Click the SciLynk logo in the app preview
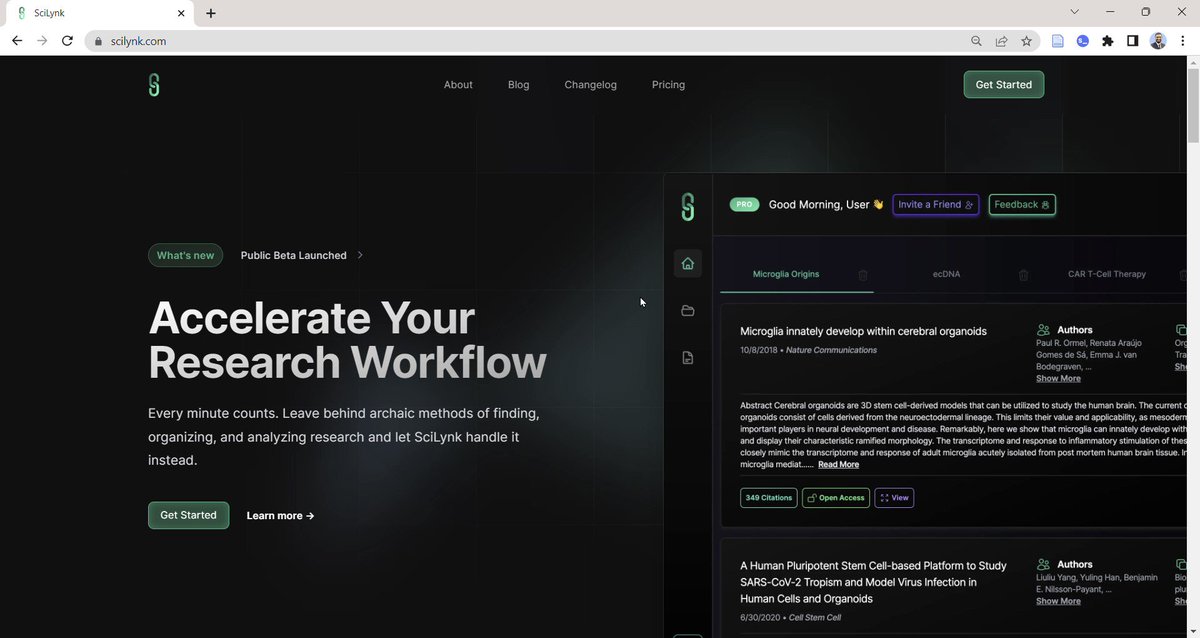Viewport: 1200px width, 638px height. coord(688,206)
